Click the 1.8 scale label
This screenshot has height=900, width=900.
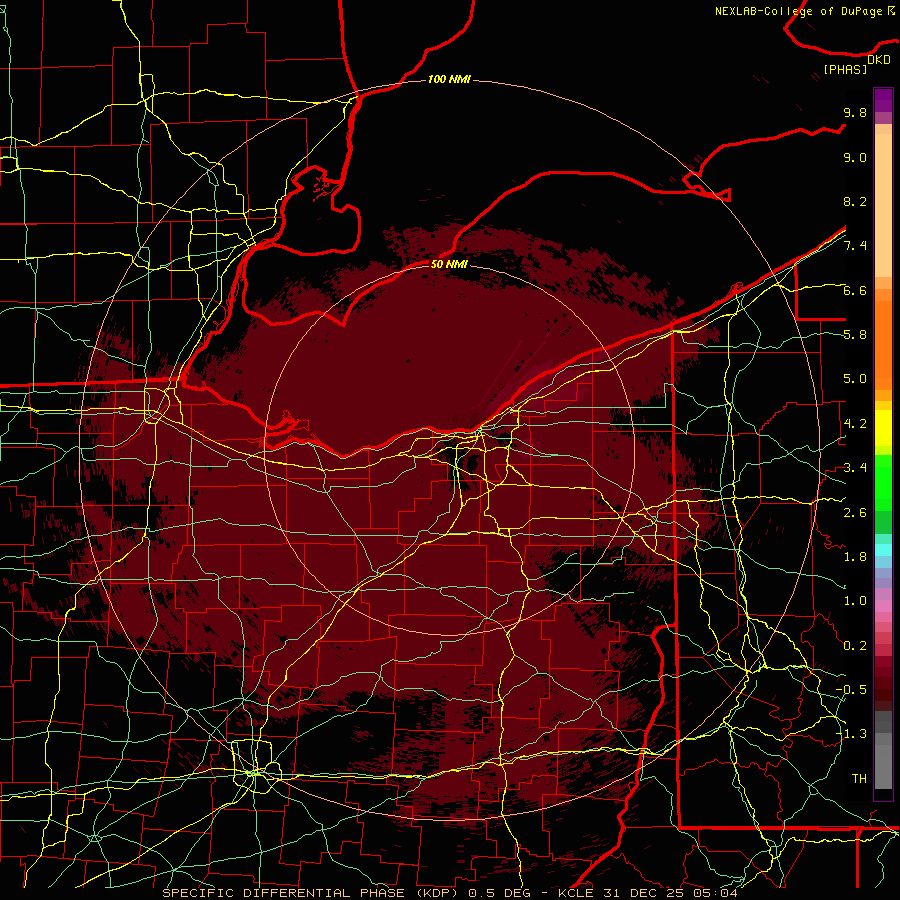pos(855,557)
